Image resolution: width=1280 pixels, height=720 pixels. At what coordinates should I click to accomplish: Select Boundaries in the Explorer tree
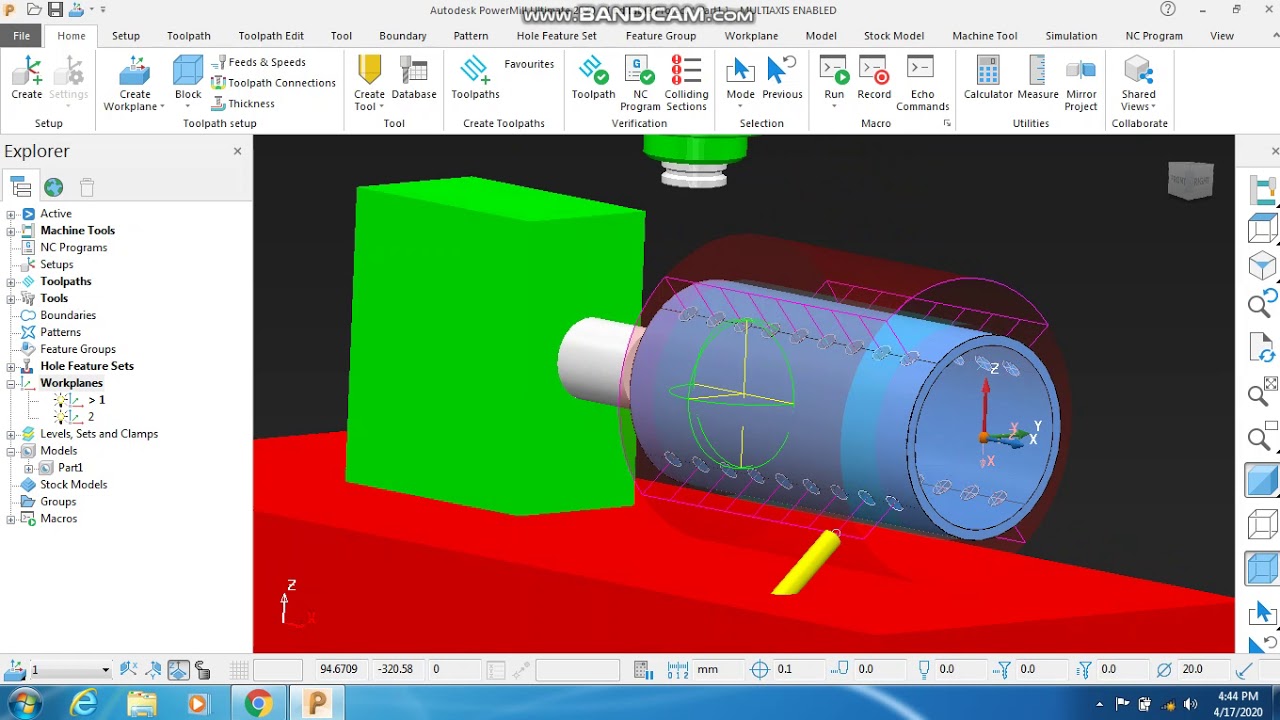tap(68, 315)
